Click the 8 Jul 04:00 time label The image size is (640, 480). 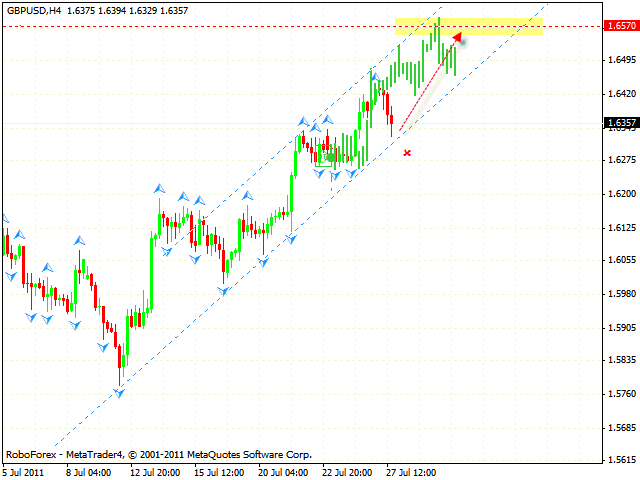pyautogui.click(x=89, y=473)
